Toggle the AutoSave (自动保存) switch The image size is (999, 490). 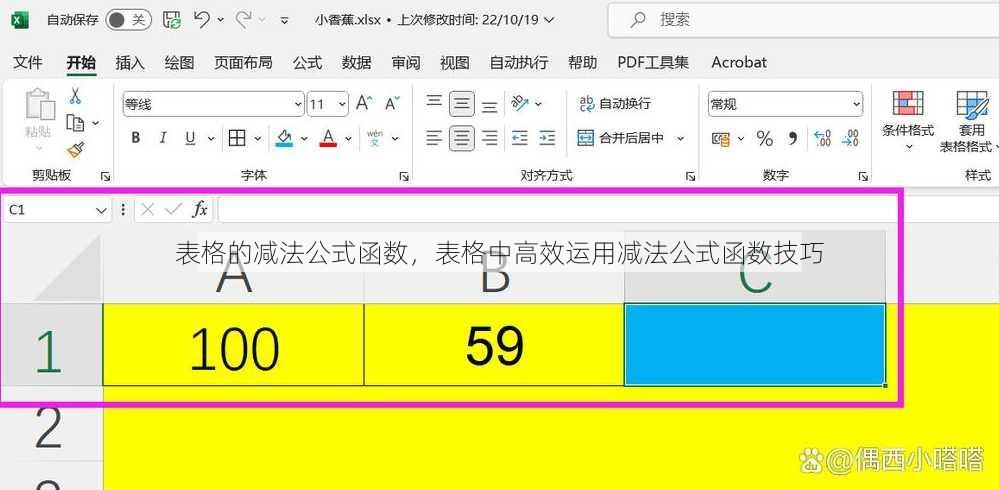[129, 20]
